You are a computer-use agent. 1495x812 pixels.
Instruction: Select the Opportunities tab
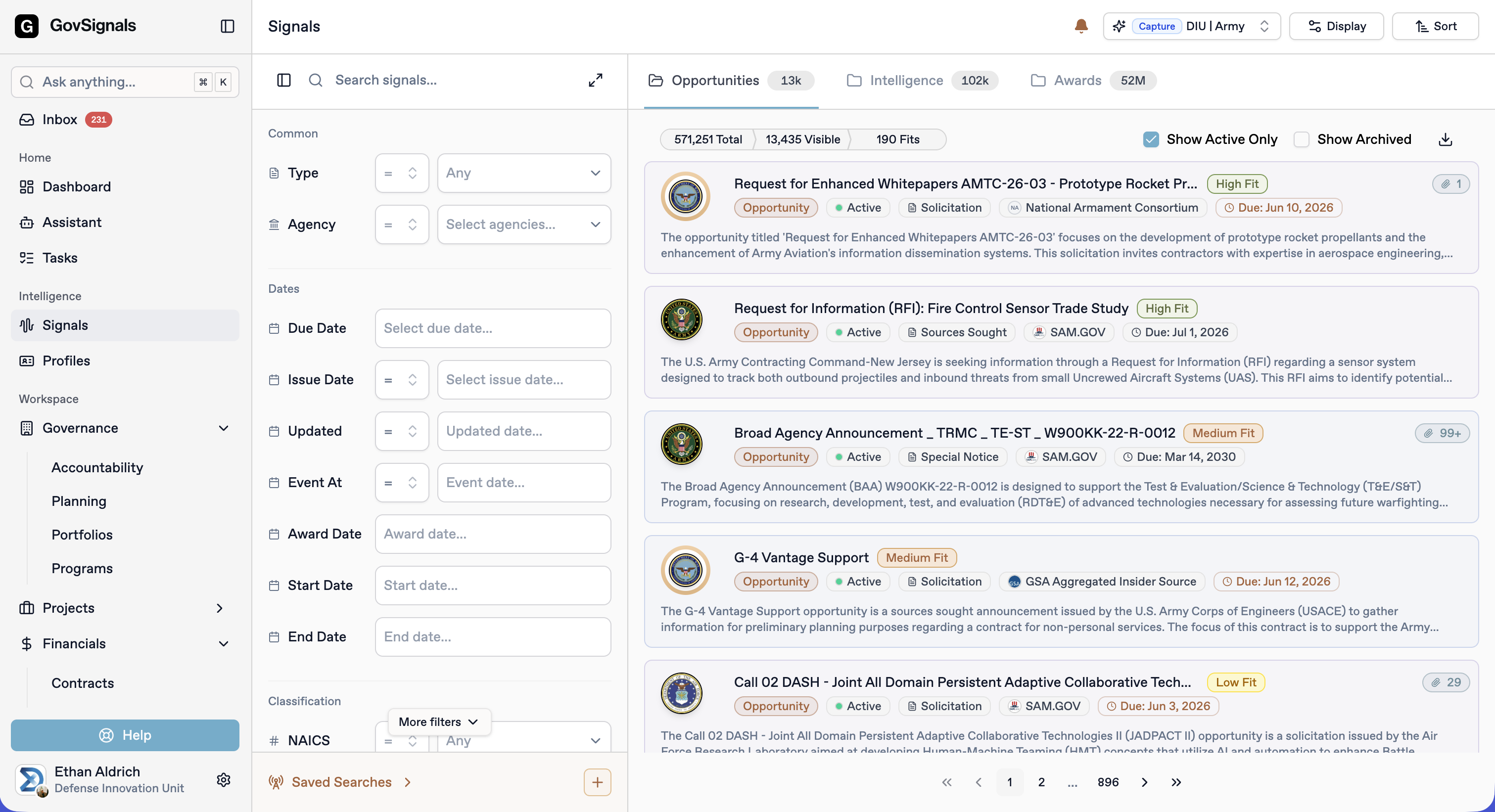731,81
